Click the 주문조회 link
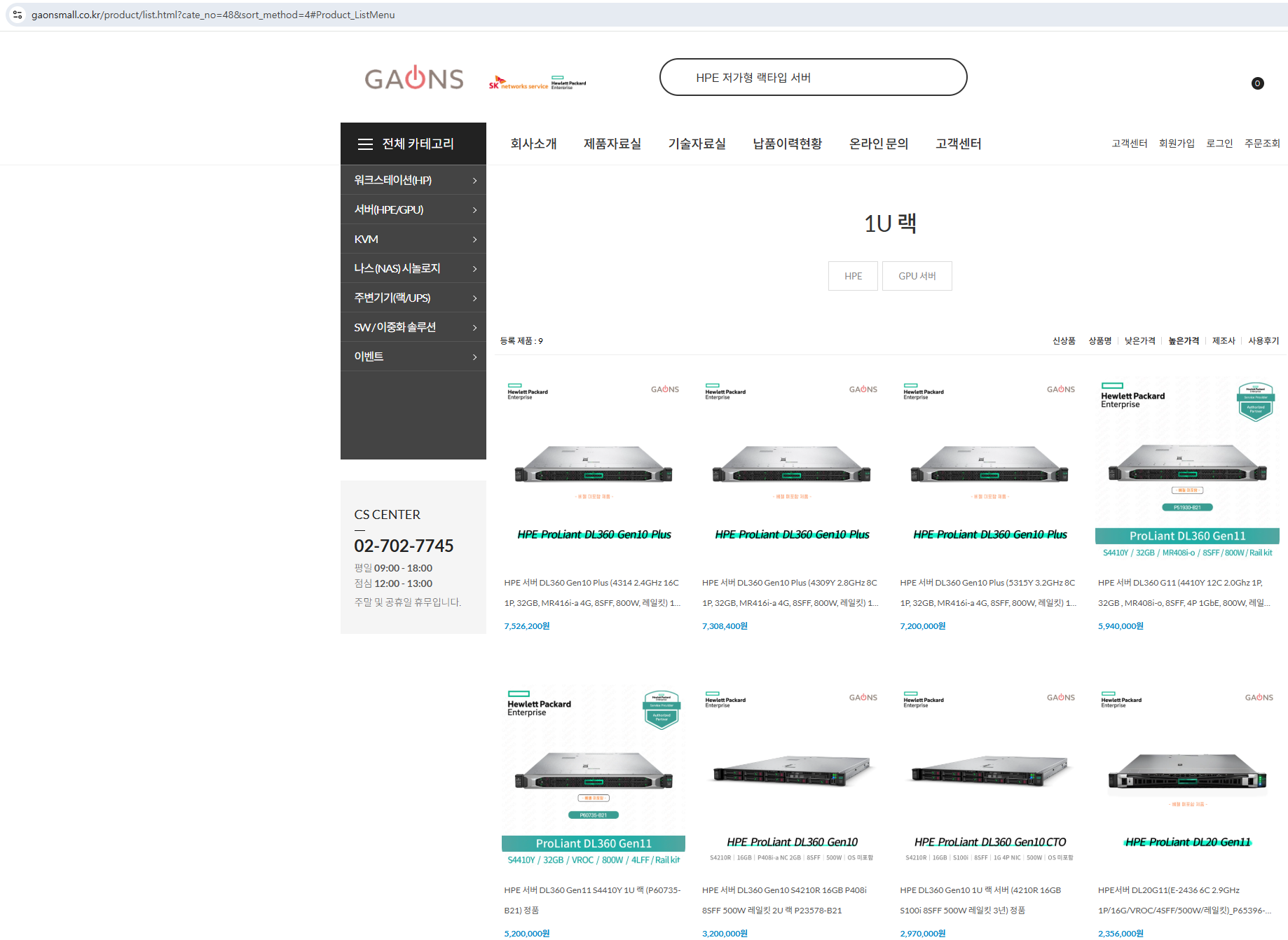Screen dimensions: 1288x940 (1262, 143)
